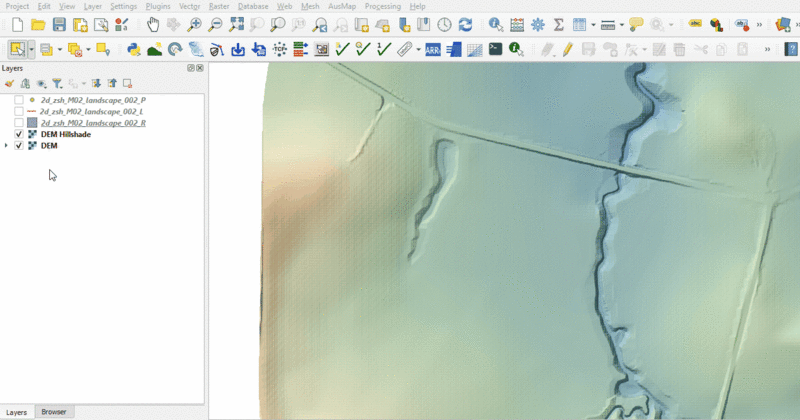Select the DEM Hillshade layer name
800x420 pixels.
click(x=66, y=134)
